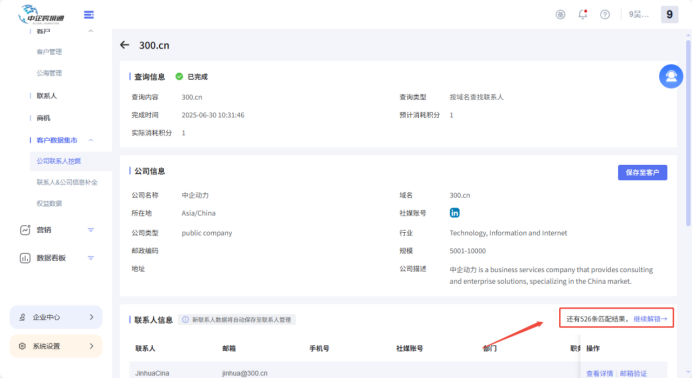Screen dimensions: 693x378
Task: Click the completion time 2025-06-30 10:31:46
Action: pos(213,115)
